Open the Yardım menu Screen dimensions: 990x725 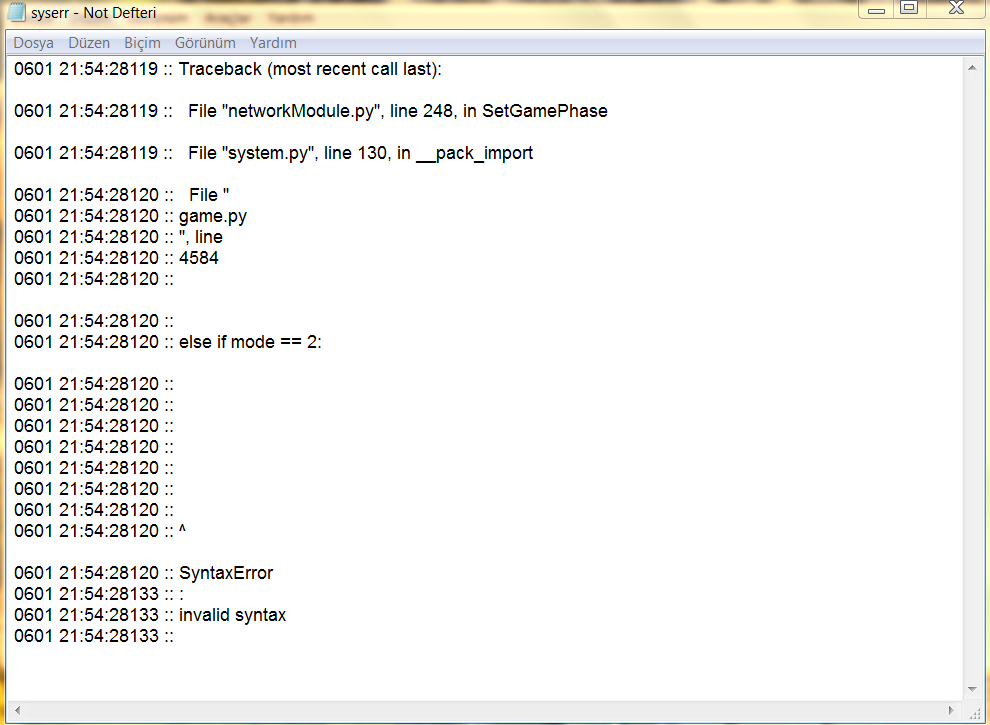coord(273,43)
